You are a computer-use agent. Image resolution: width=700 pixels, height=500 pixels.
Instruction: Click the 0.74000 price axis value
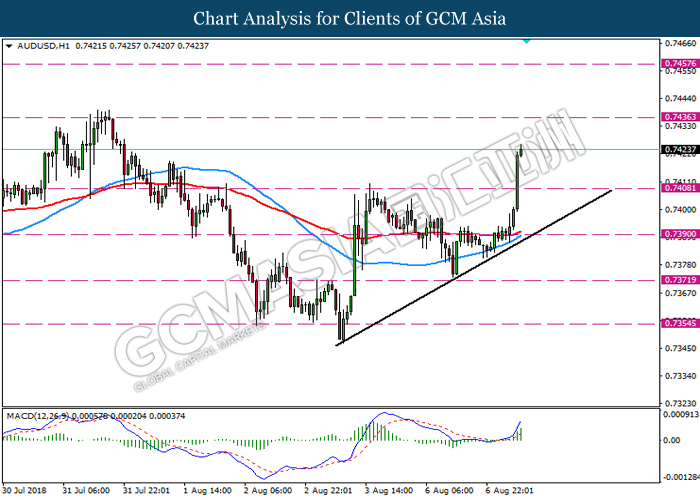(x=680, y=209)
